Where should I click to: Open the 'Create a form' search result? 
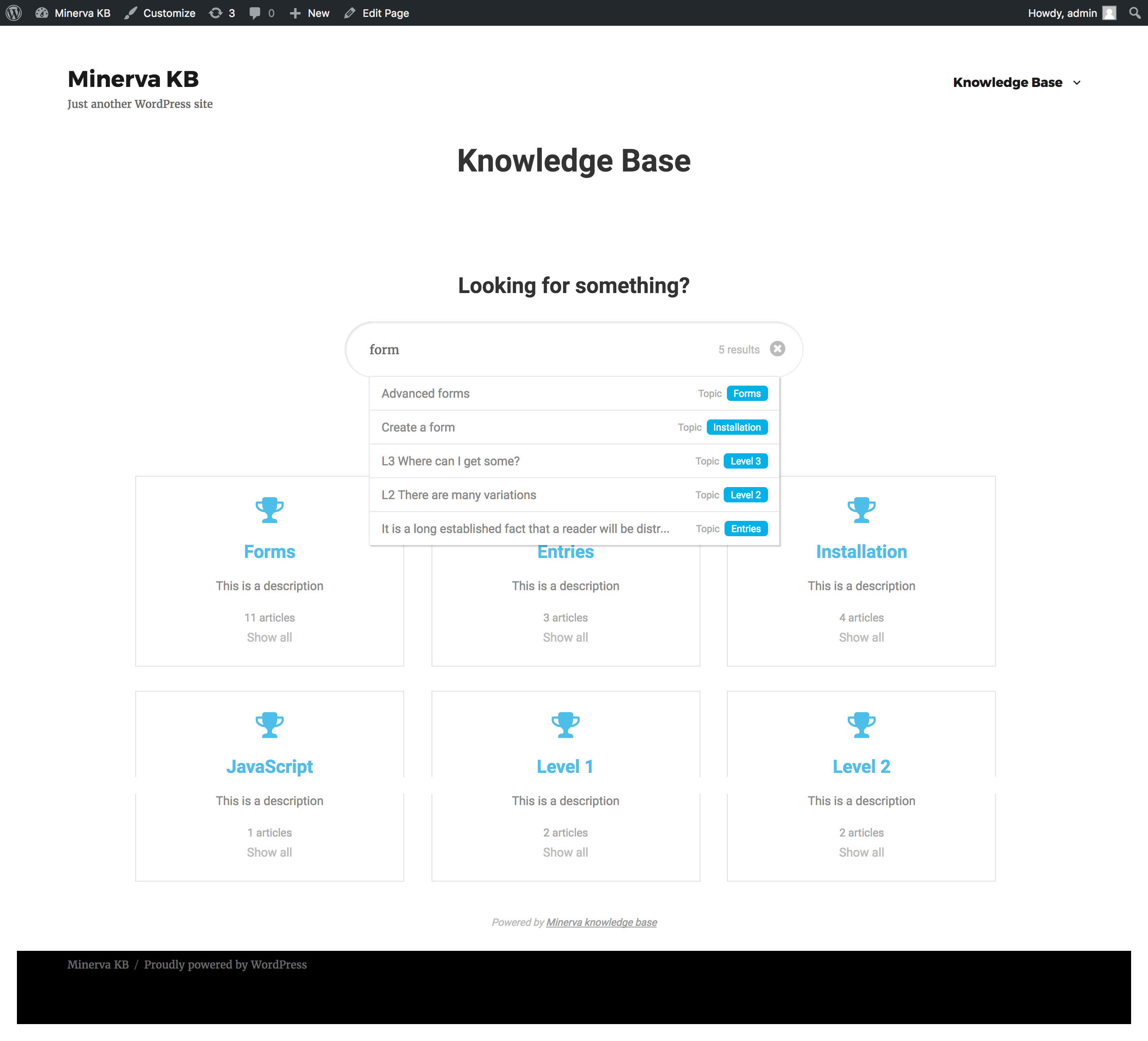[x=574, y=427]
